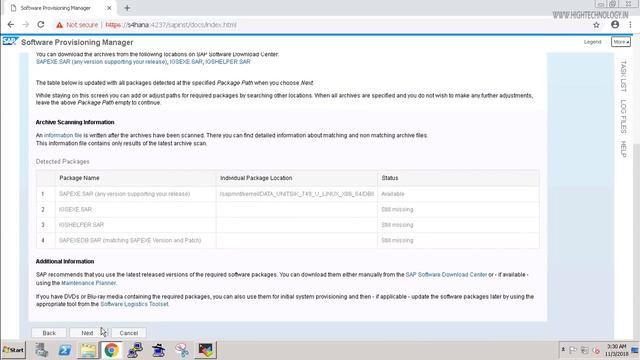This screenshot has height=360, width=640.
Task: Click the system tray clock
Action: coord(616,350)
